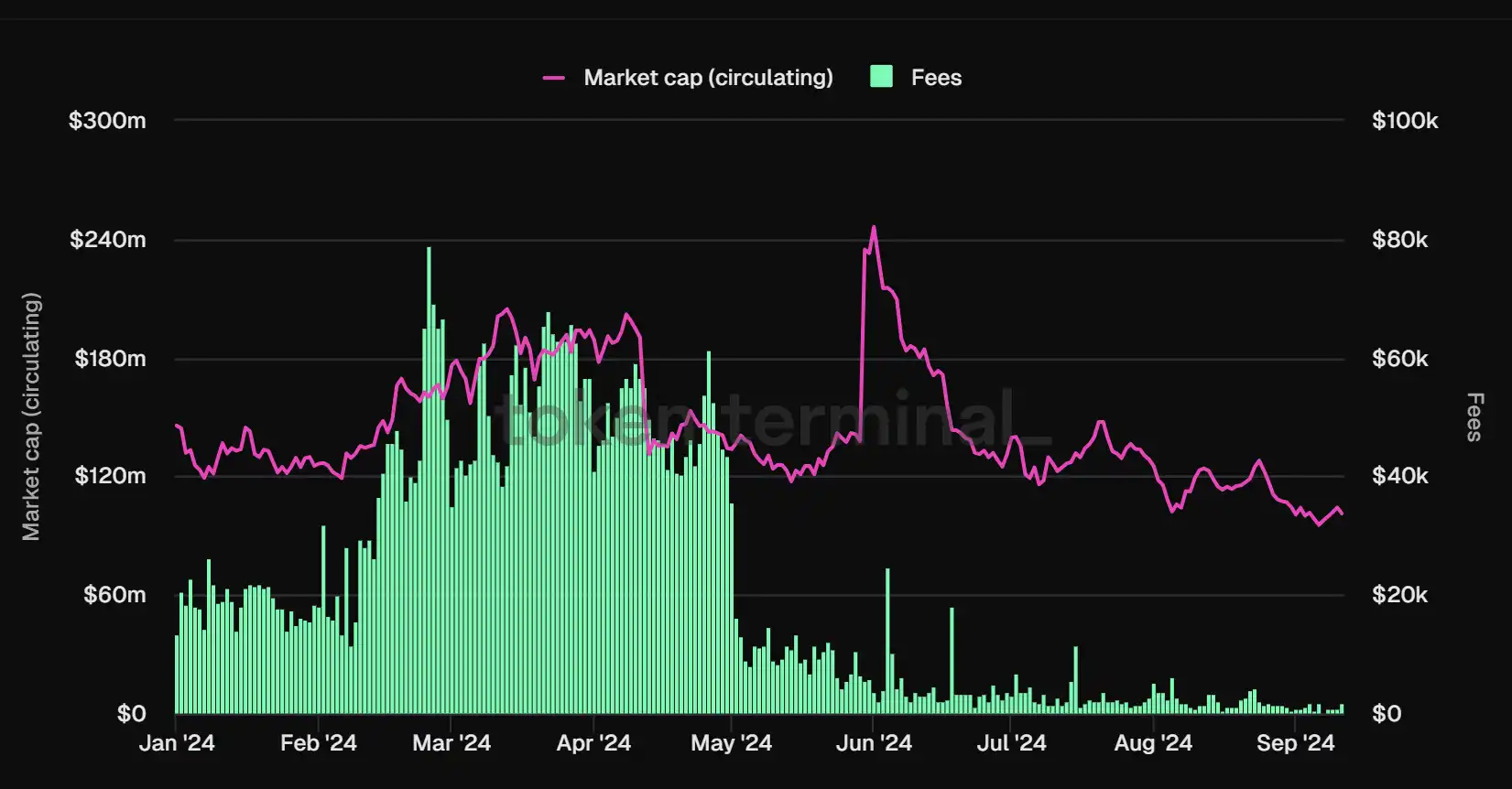
Task: Click the token terminal watermark text
Action: (x=774, y=419)
